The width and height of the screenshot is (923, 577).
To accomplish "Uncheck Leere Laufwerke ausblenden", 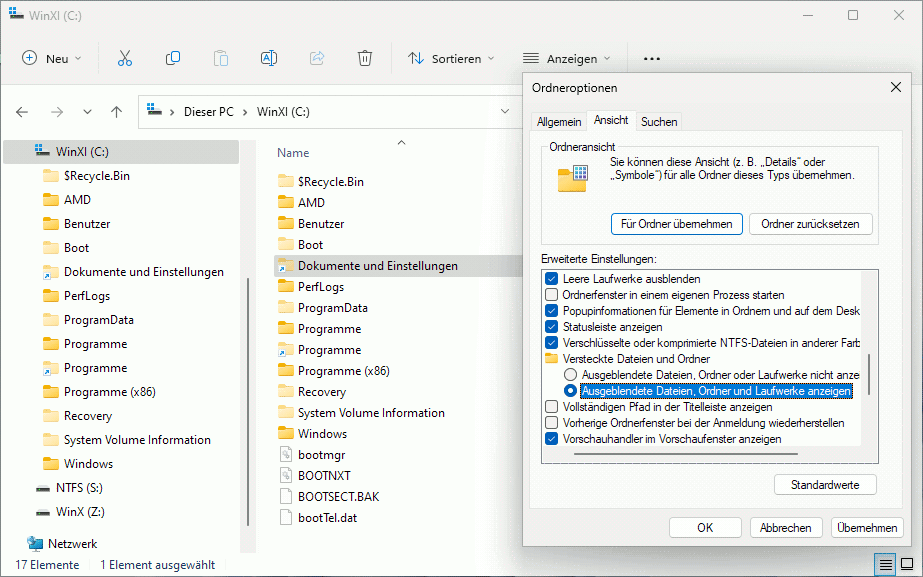I will (552, 279).
